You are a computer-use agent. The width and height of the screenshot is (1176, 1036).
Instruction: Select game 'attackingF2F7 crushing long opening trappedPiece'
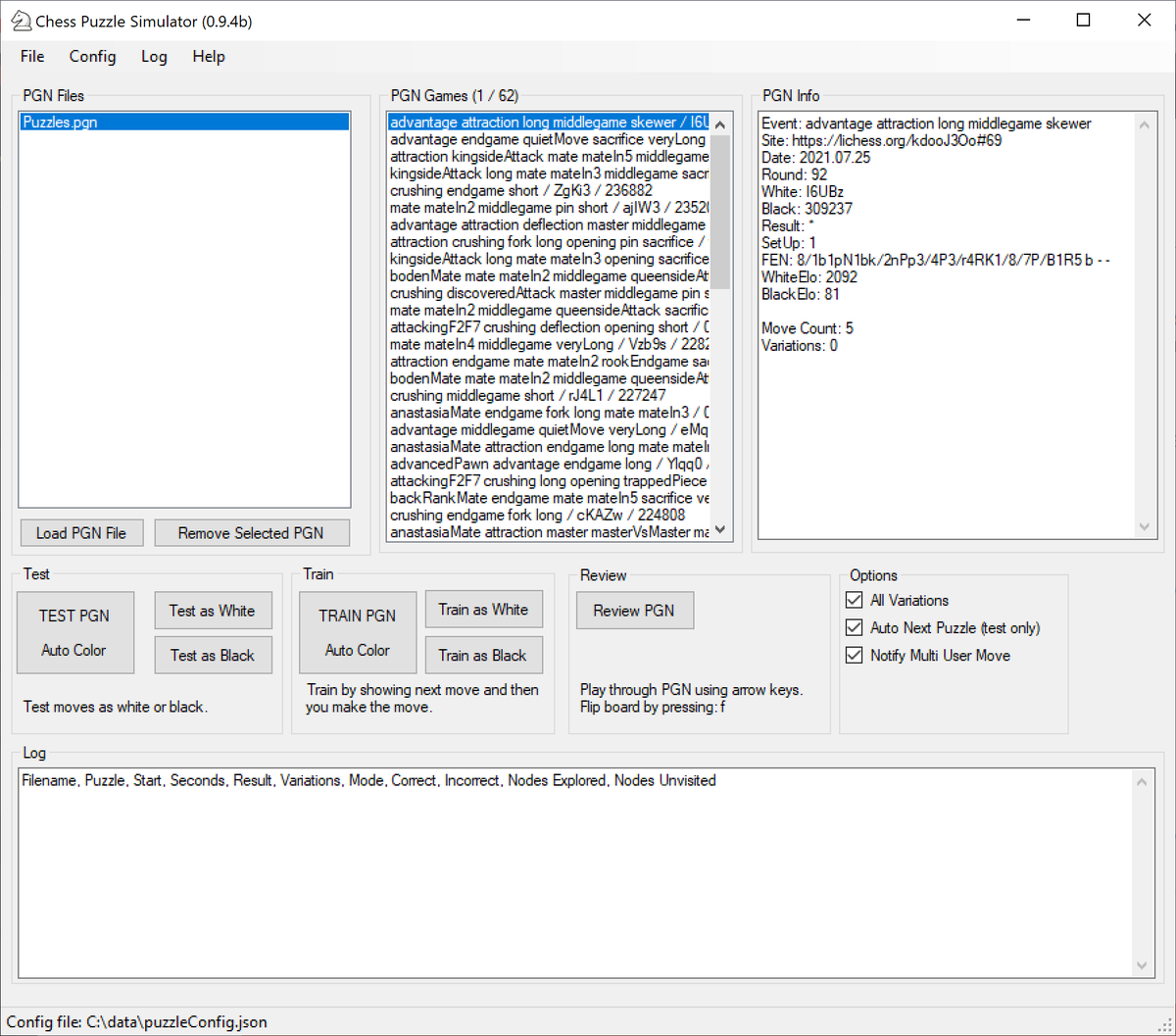[x=549, y=481]
